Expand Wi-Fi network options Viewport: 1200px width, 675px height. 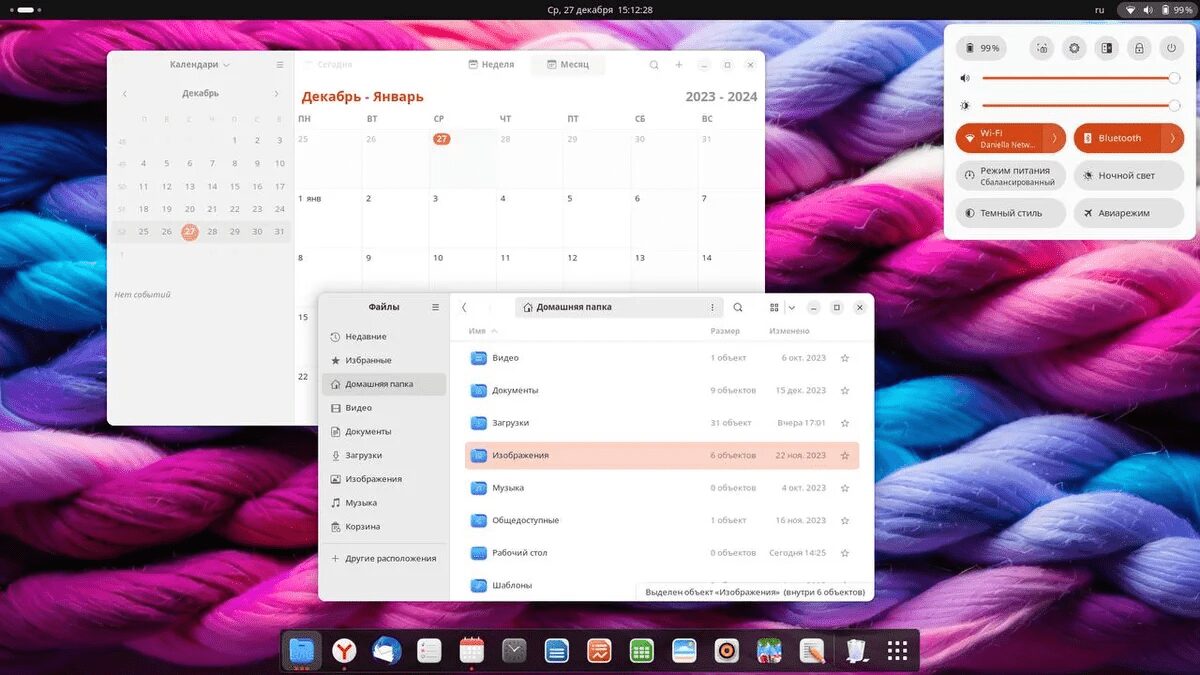point(1053,137)
